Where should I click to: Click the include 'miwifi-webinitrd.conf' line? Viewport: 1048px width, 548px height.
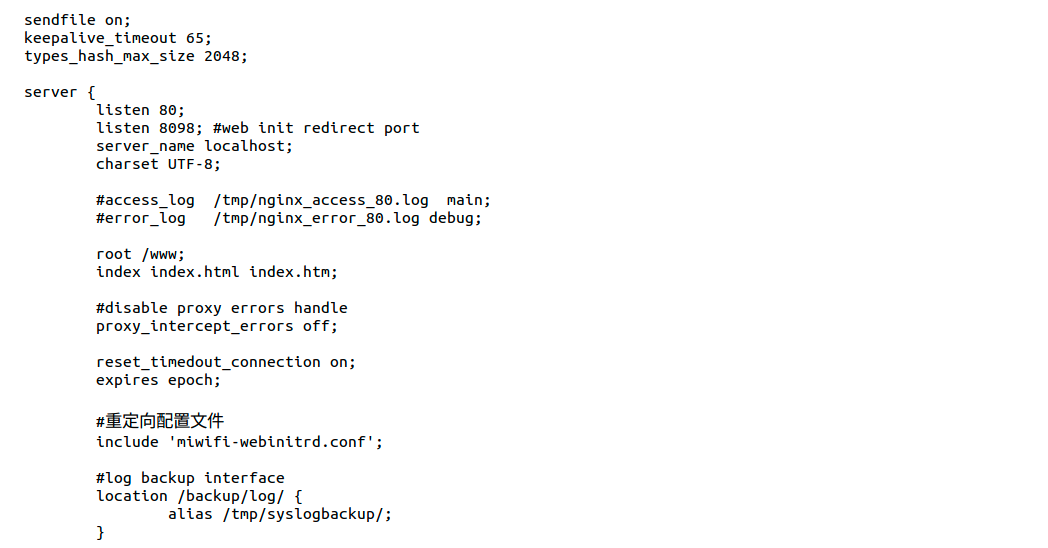pyautogui.click(x=239, y=442)
